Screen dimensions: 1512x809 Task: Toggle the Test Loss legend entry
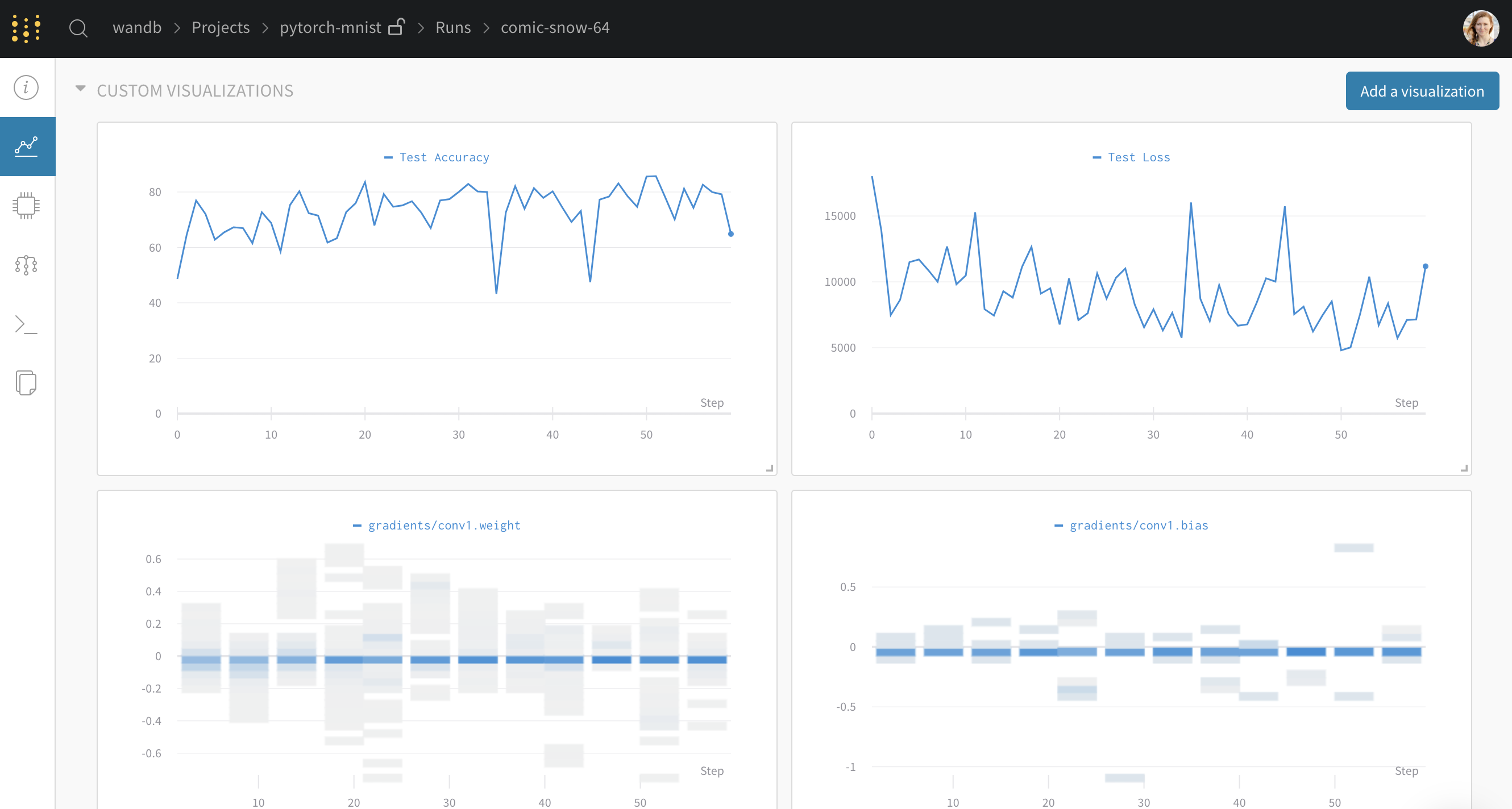[x=1138, y=157]
